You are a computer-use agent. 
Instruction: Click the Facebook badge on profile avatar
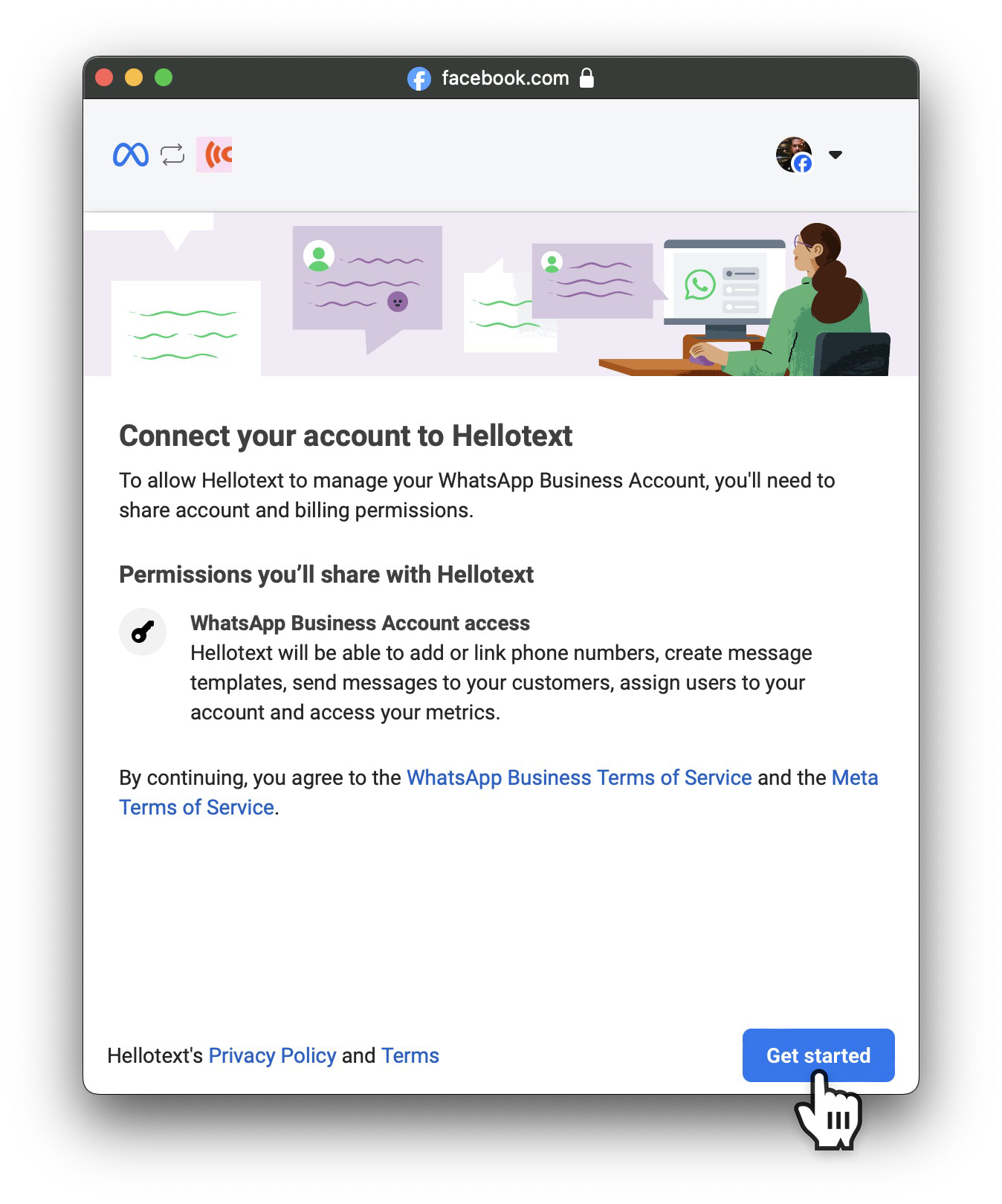(803, 164)
